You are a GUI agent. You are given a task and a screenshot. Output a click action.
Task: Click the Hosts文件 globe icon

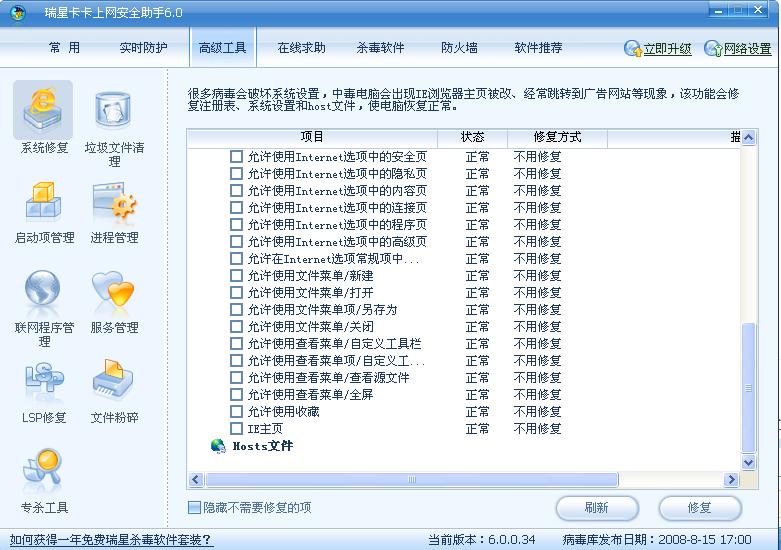(218, 446)
